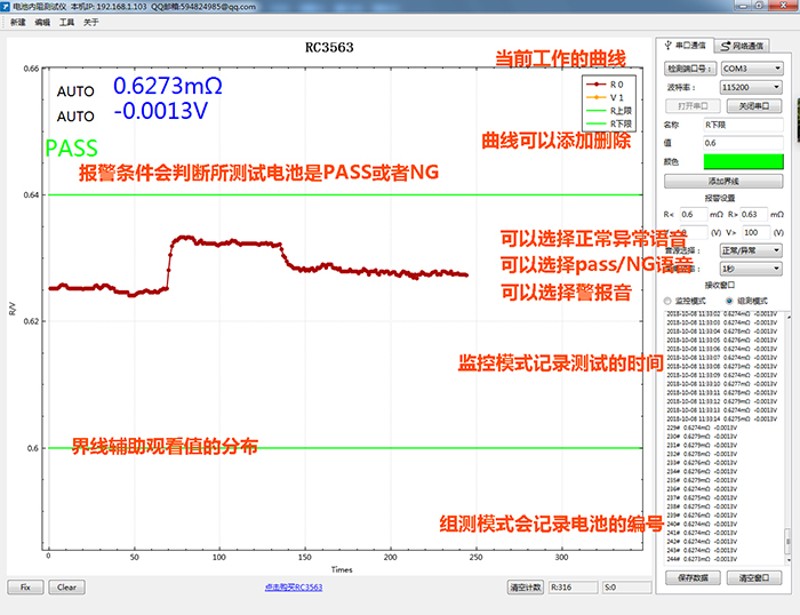Image resolution: width=800 pixels, height=615 pixels.
Task: Click the Times x-axis label
Action: click(x=342, y=570)
